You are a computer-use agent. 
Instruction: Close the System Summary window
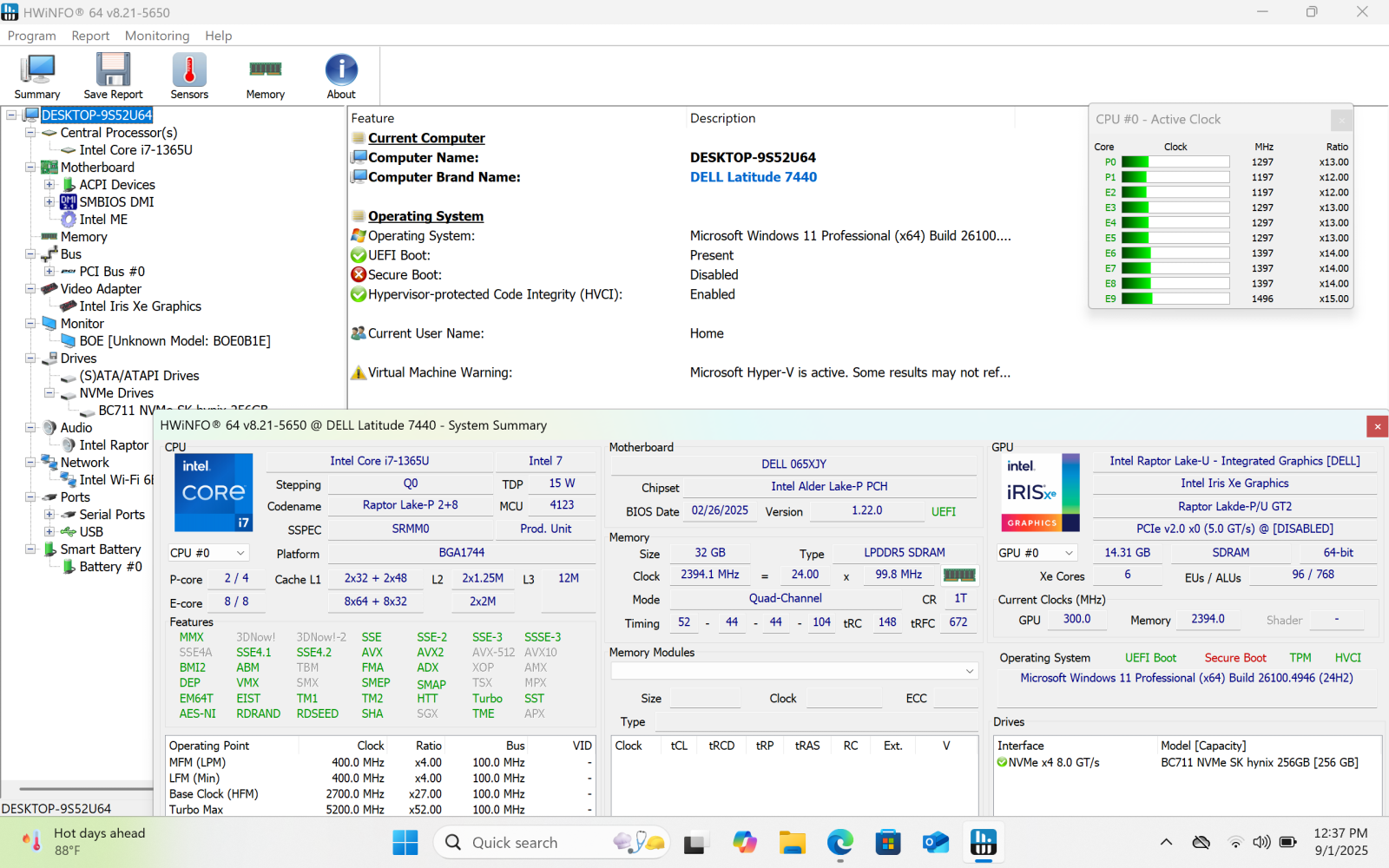tap(1377, 426)
